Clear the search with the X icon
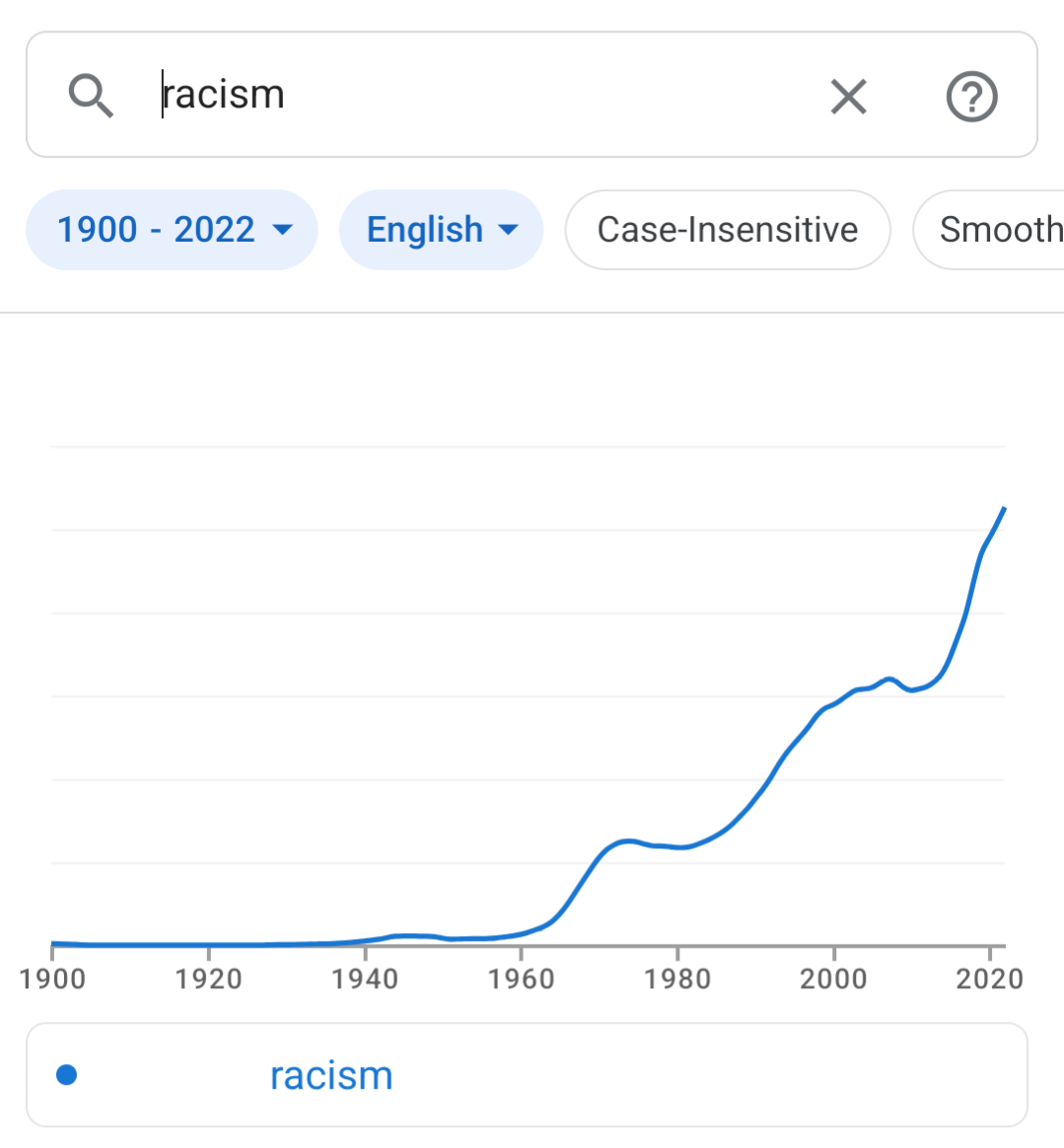The height and width of the screenshot is (1148, 1064). (x=849, y=97)
